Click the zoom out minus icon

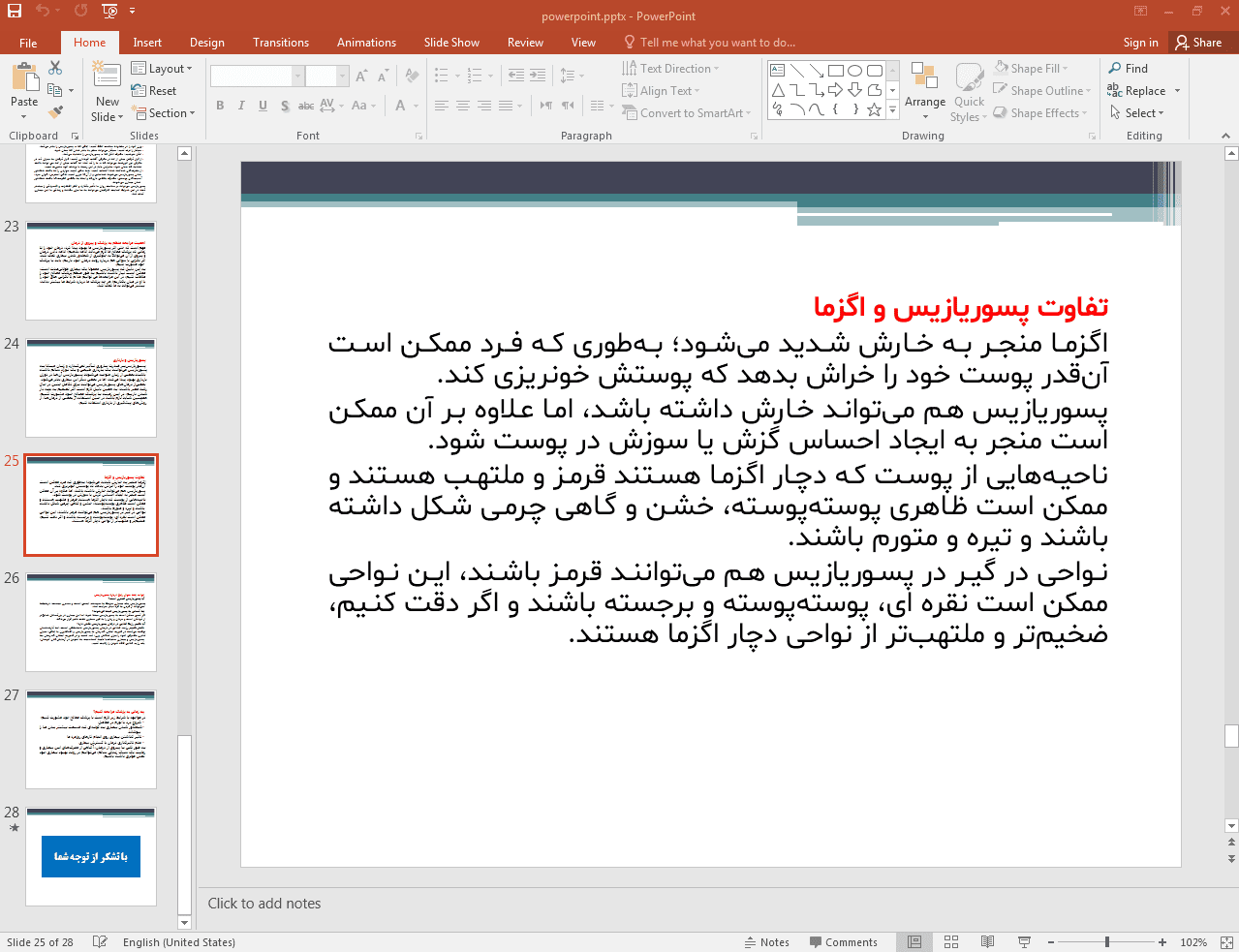pos(1052,942)
